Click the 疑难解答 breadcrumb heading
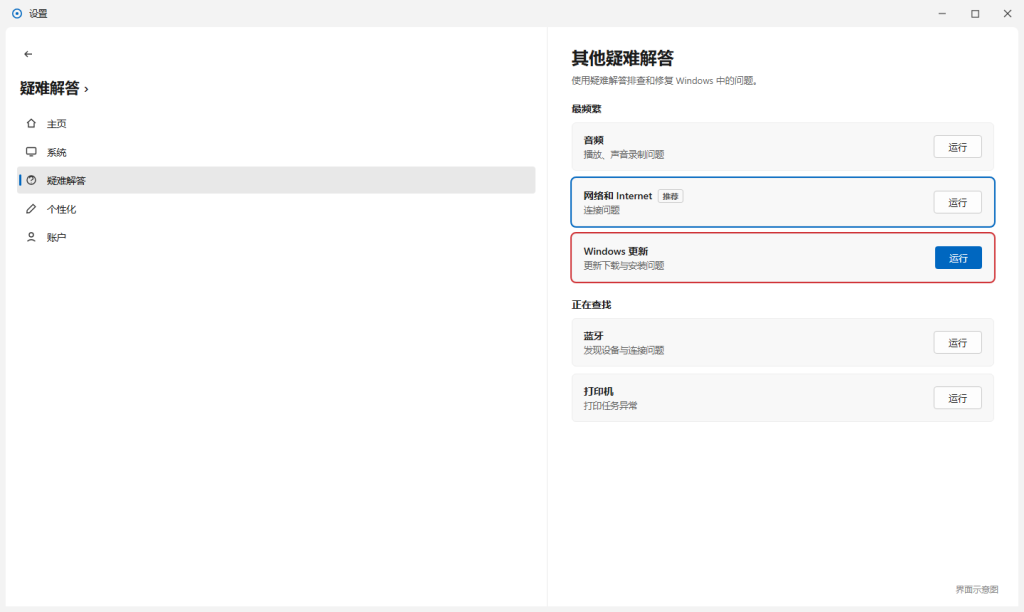This screenshot has height=612, width=1024. (x=50, y=88)
